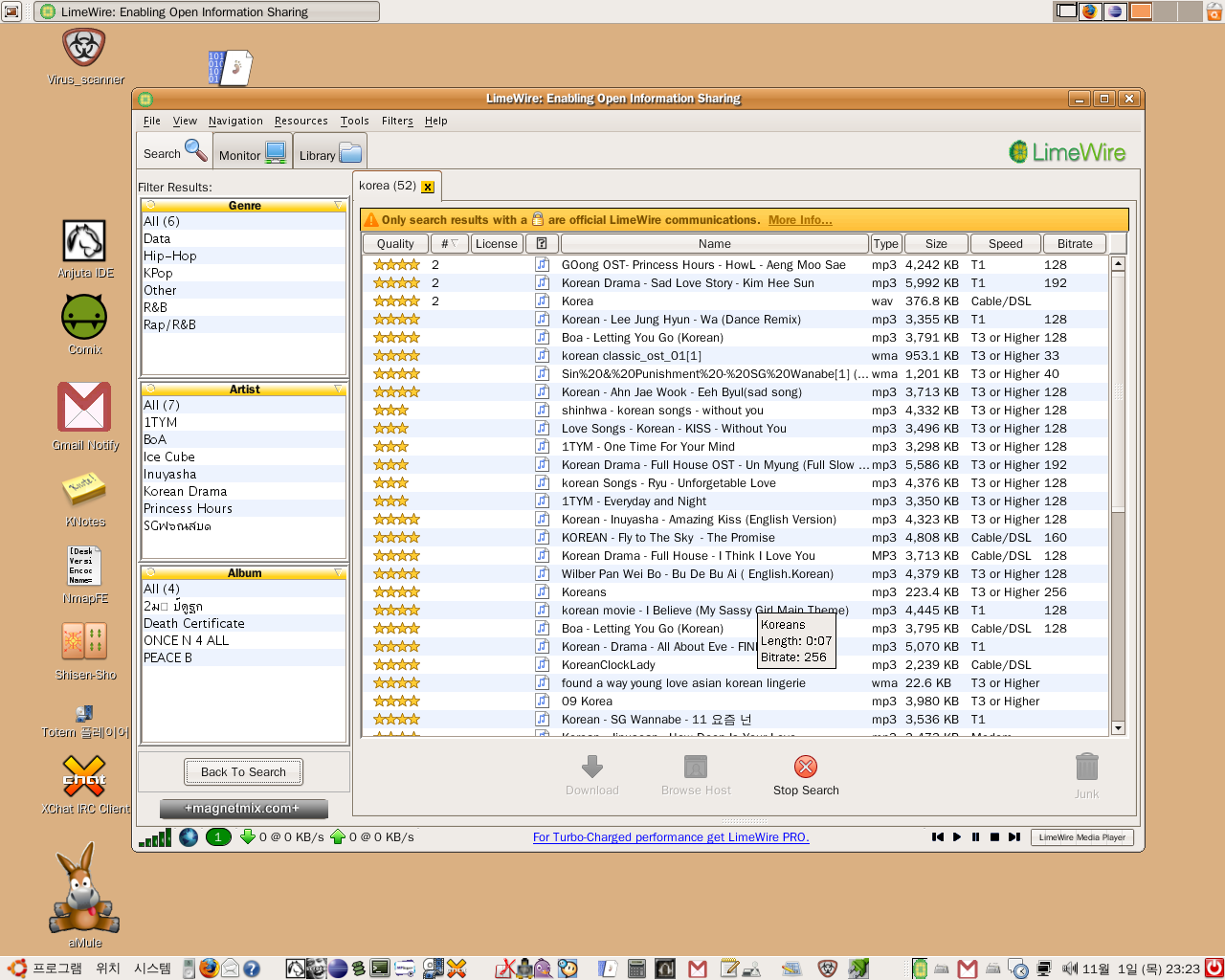This screenshot has width=1225, height=980.
Task: Select Princess Hours in the Artist filter
Action: click(x=243, y=508)
